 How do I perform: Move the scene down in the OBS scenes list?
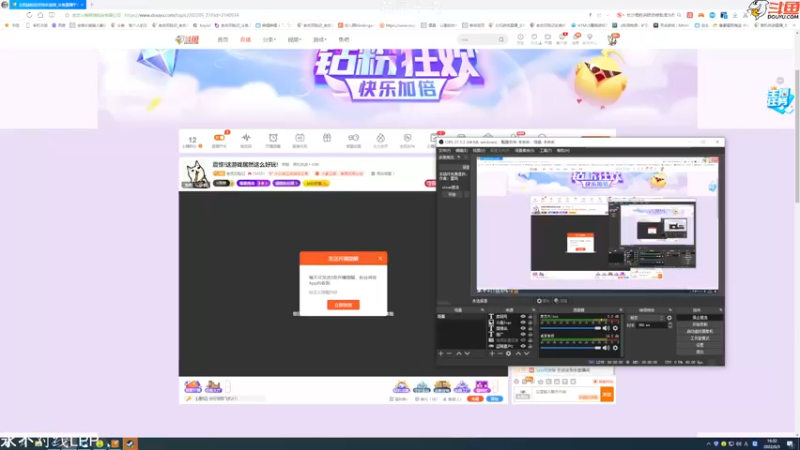coord(467,354)
